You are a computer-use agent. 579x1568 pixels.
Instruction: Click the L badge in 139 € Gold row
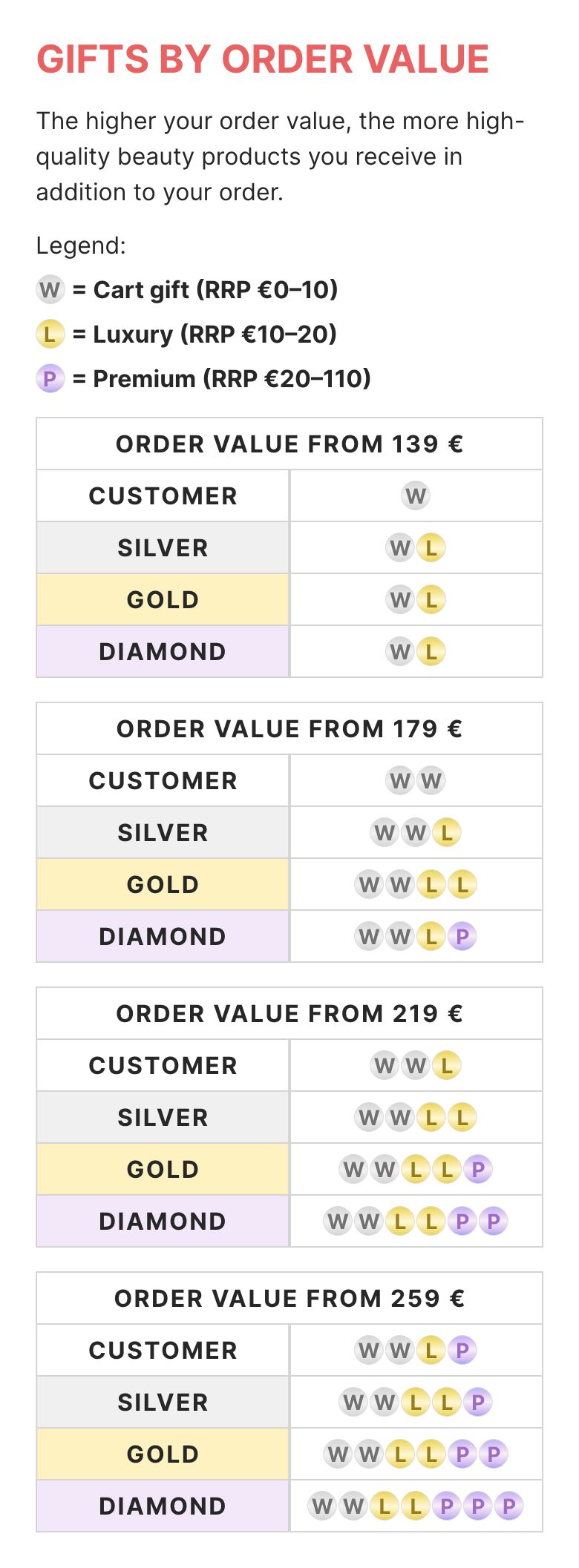(431, 599)
